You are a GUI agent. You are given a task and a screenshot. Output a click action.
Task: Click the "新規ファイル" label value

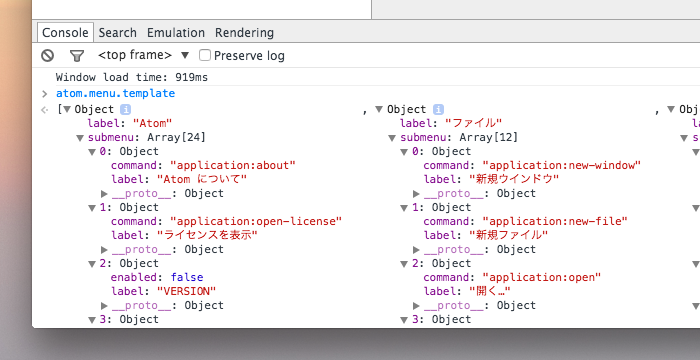pos(508,235)
